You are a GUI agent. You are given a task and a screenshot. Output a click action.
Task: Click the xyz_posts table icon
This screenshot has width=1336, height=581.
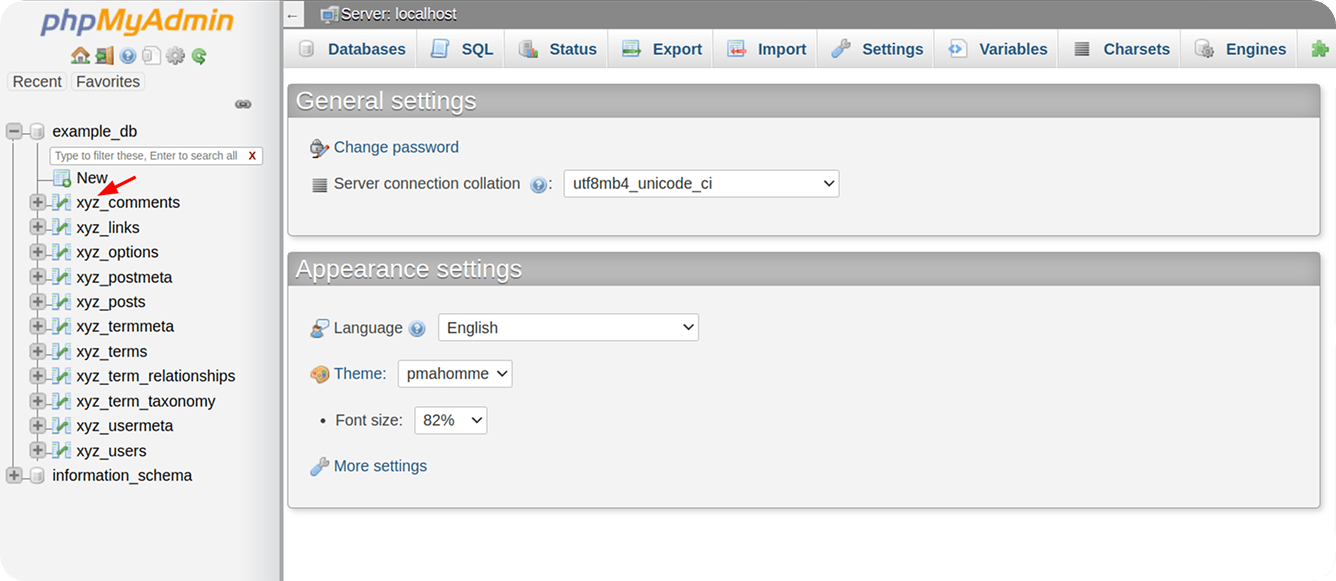62,302
